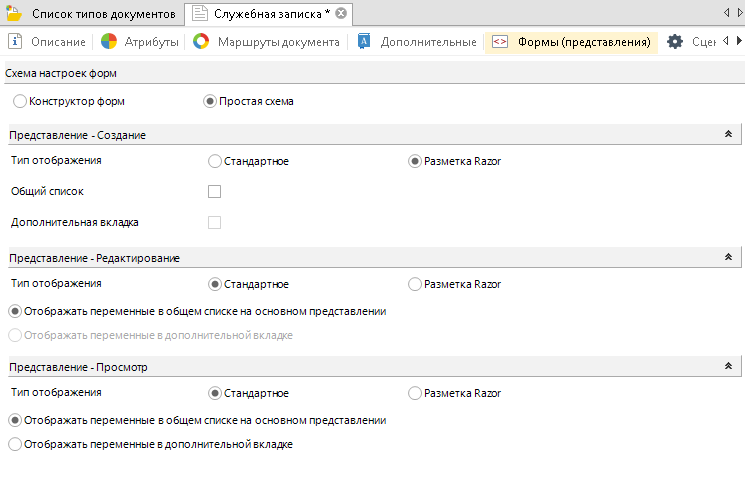This screenshot has height=497, width=745.
Task: Click the gear icon for scenarios tab
Action: tap(675, 42)
